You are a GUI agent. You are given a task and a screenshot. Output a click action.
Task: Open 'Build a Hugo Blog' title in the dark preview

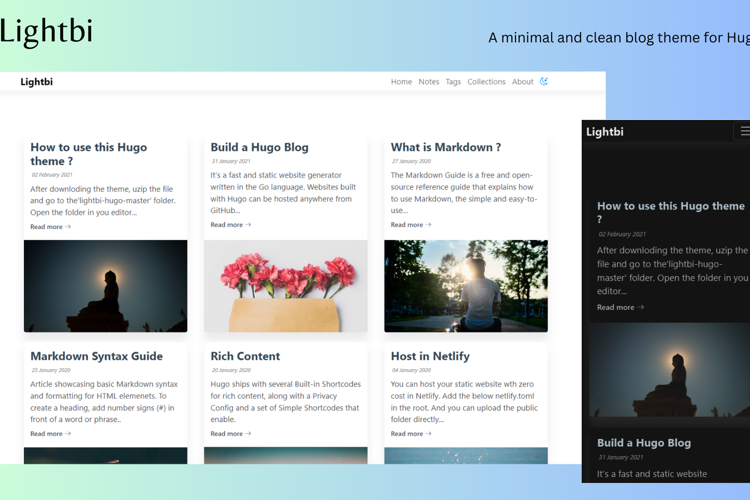[x=644, y=443]
